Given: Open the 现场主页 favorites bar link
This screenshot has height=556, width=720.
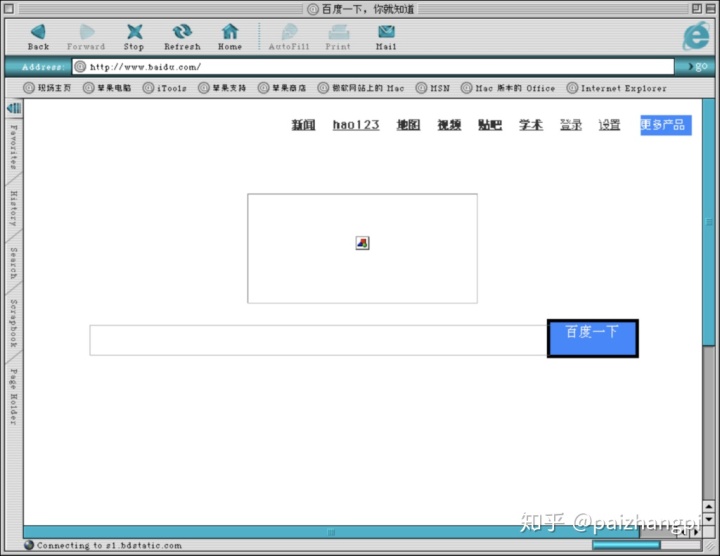Looking at the screenshot, I should click(47, 88).
